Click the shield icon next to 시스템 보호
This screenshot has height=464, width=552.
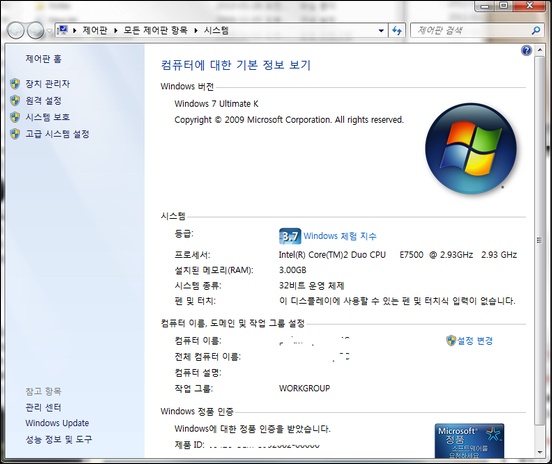tap(15, 117)
